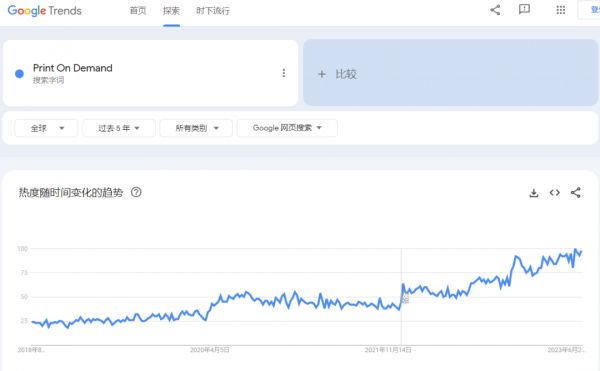Screen dimensions: 600x371
Task: Open the send feedback icon
Action: pos(524,10)
